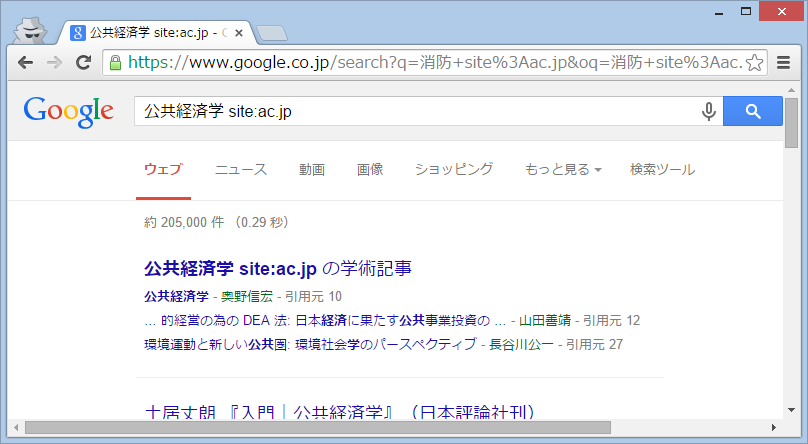808x444 pixels.
Task: Click the horizontal scrollbar right arrow
Action: pyautogui.click(x=773, y=428)
